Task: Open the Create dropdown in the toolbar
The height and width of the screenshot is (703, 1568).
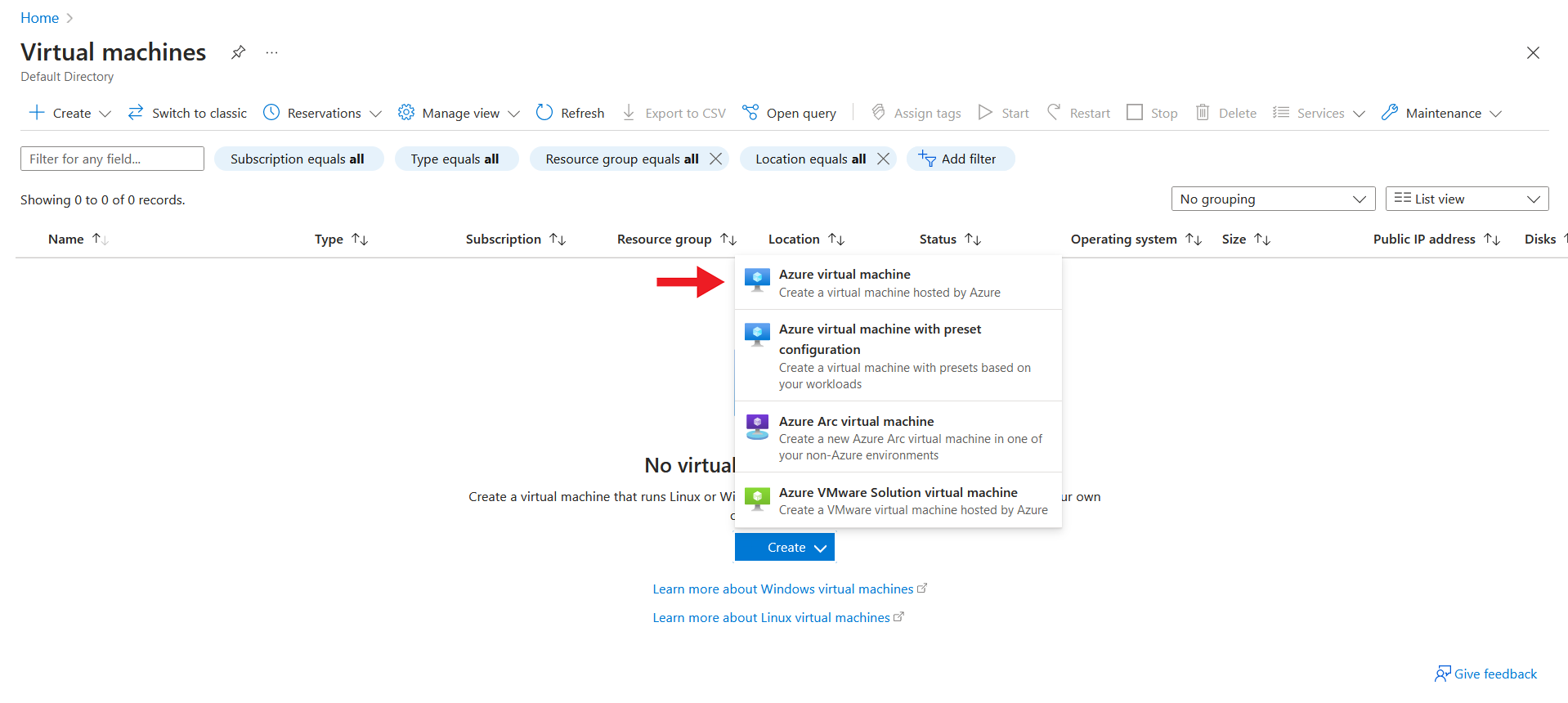Action: click(69, 113)
